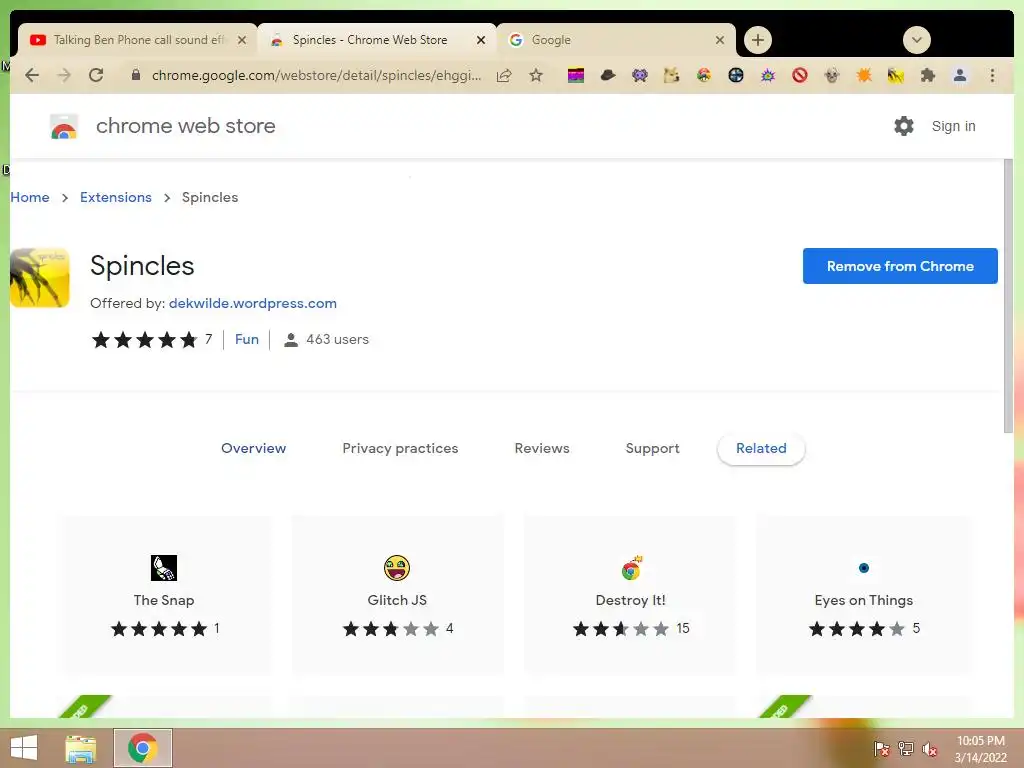Click the Spincles five-star rating

pyautogui.click(x=144, y=340)
